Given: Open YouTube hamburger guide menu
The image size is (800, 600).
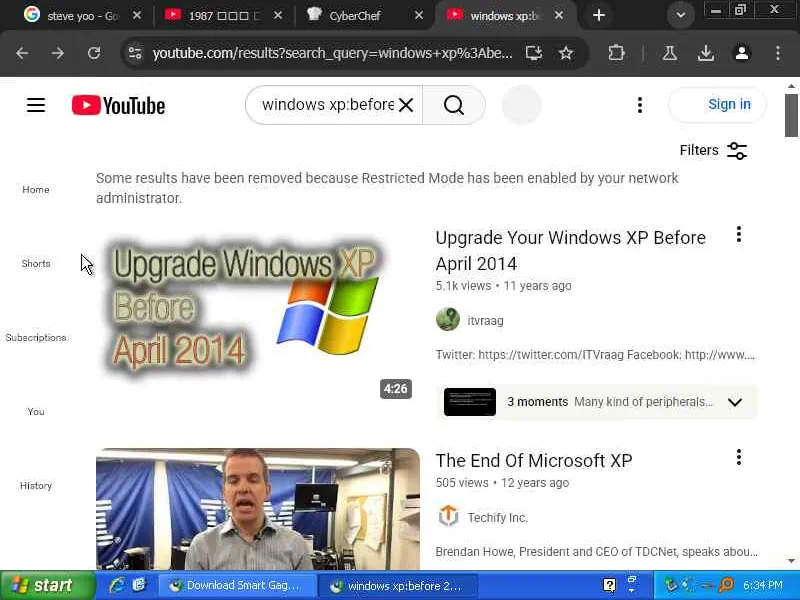Looking at the screenshot, I should pos(36,105).
